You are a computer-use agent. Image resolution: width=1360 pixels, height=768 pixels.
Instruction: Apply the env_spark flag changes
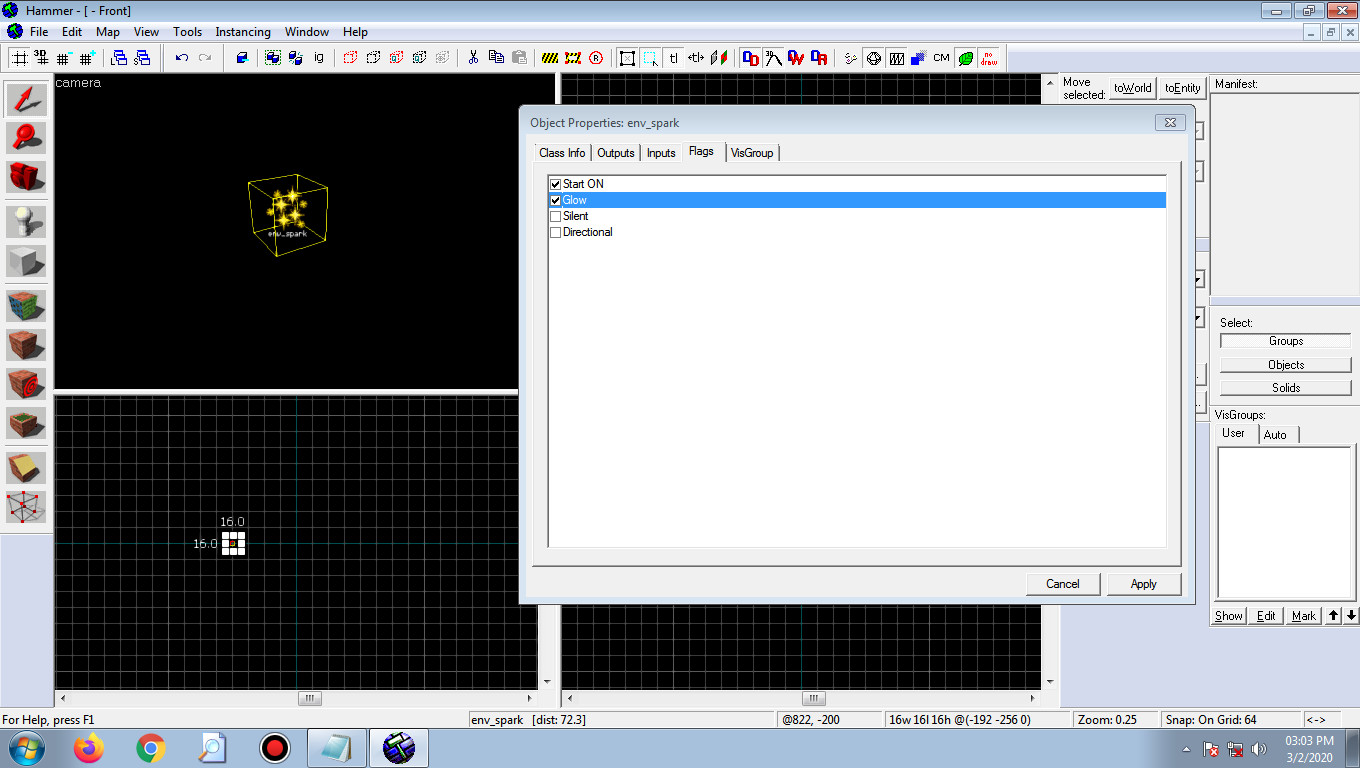1143,583
